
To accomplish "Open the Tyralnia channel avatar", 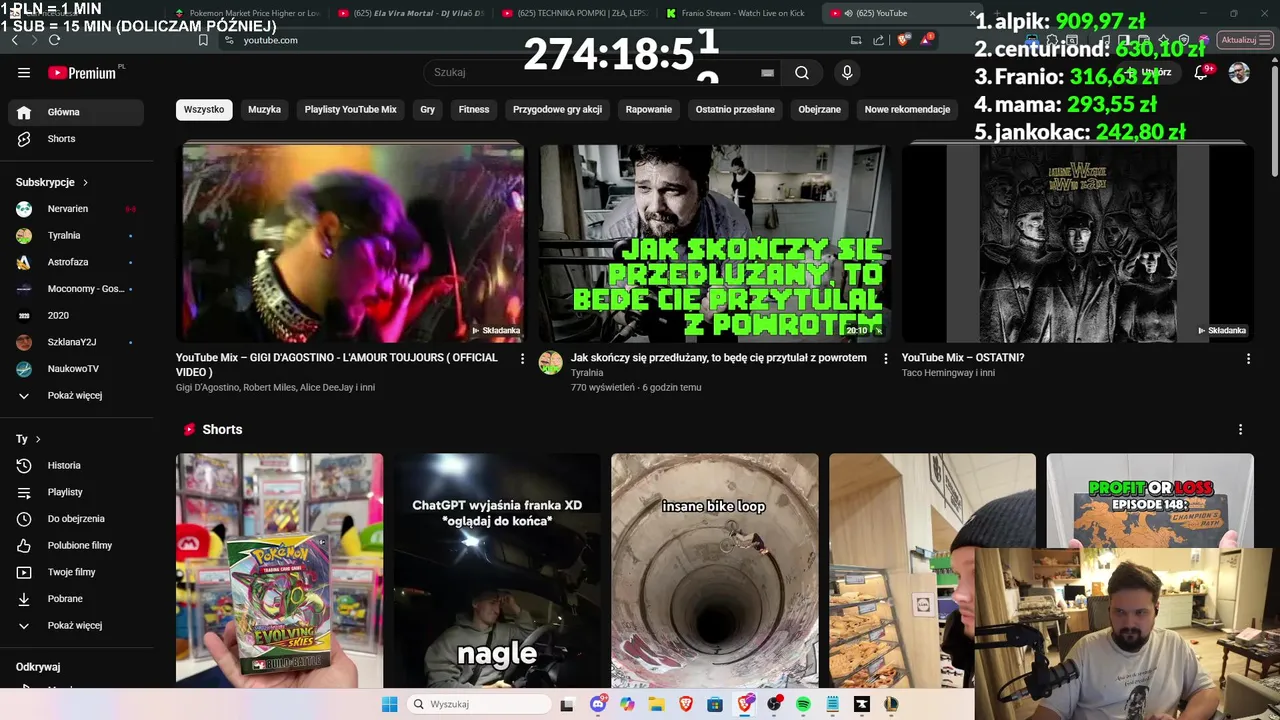I will (x=551, y=363).
